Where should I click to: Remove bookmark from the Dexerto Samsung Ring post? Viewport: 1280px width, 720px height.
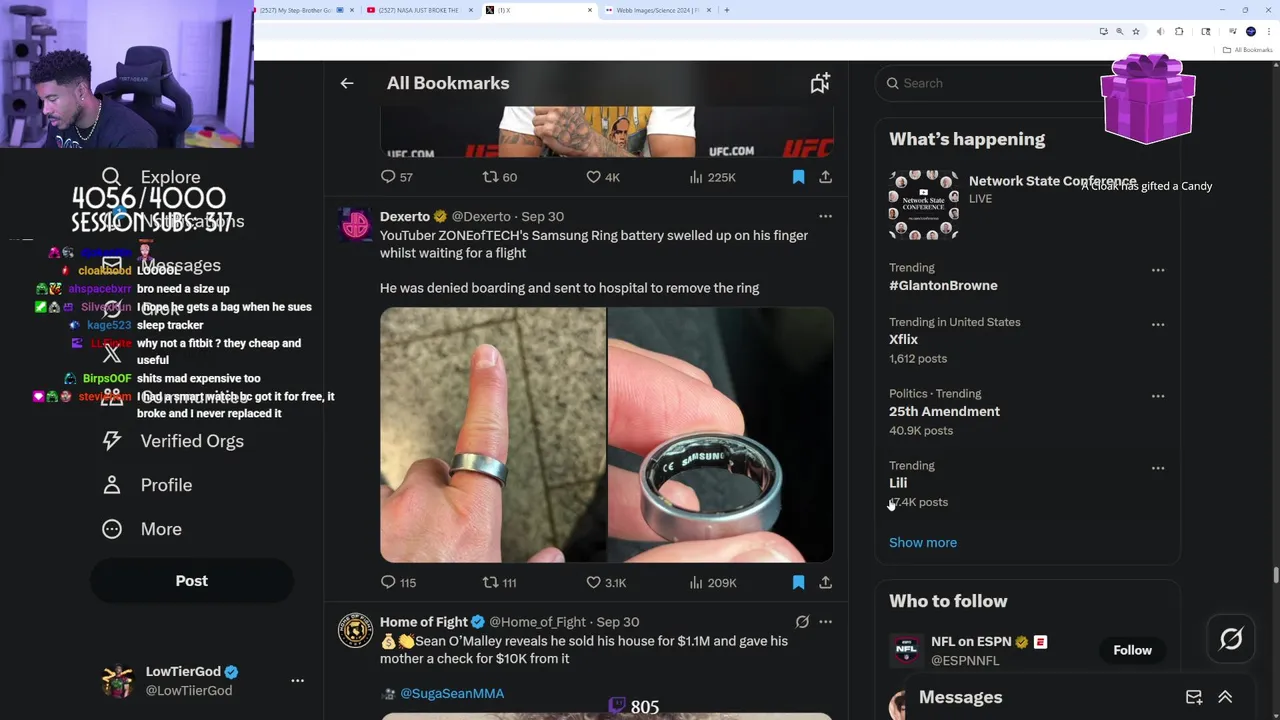pyautogui.click(x=798, y=582)
